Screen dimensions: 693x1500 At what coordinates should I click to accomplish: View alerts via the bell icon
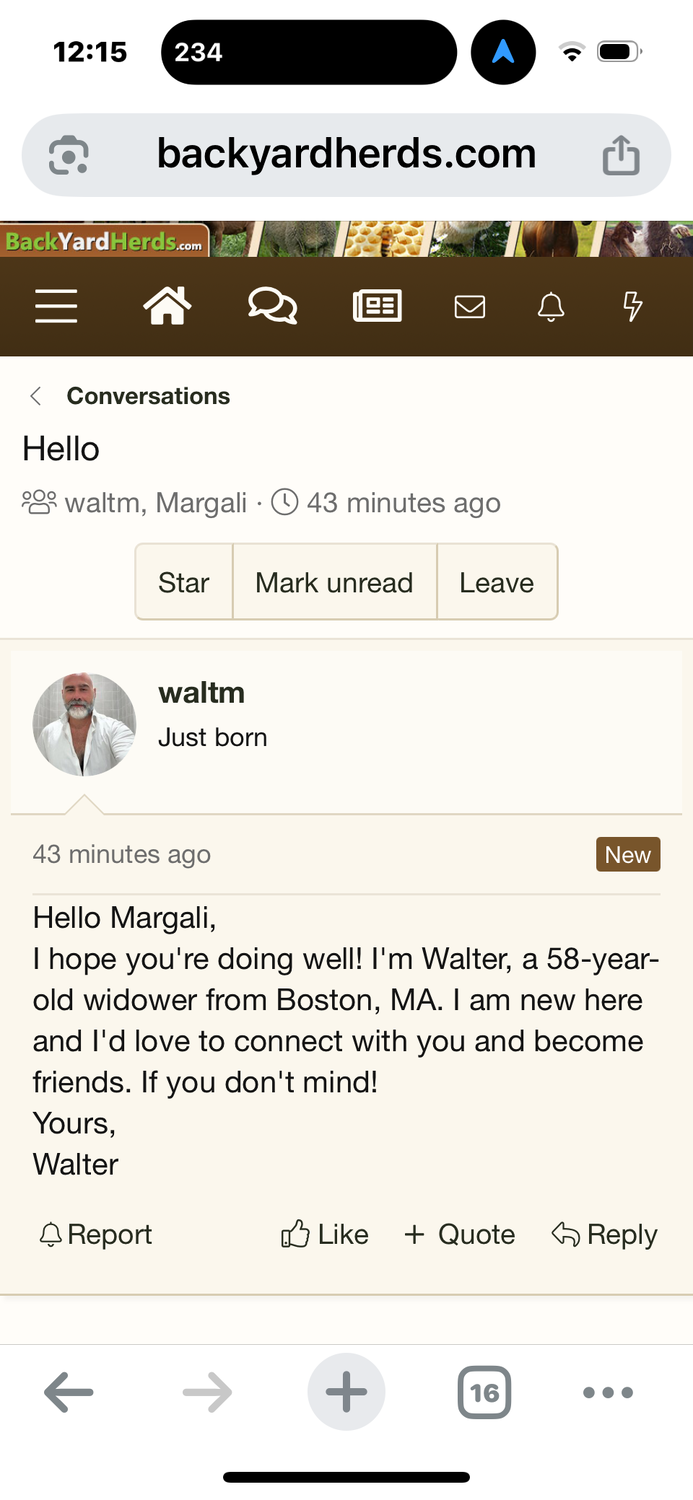[x=551, y=307]
